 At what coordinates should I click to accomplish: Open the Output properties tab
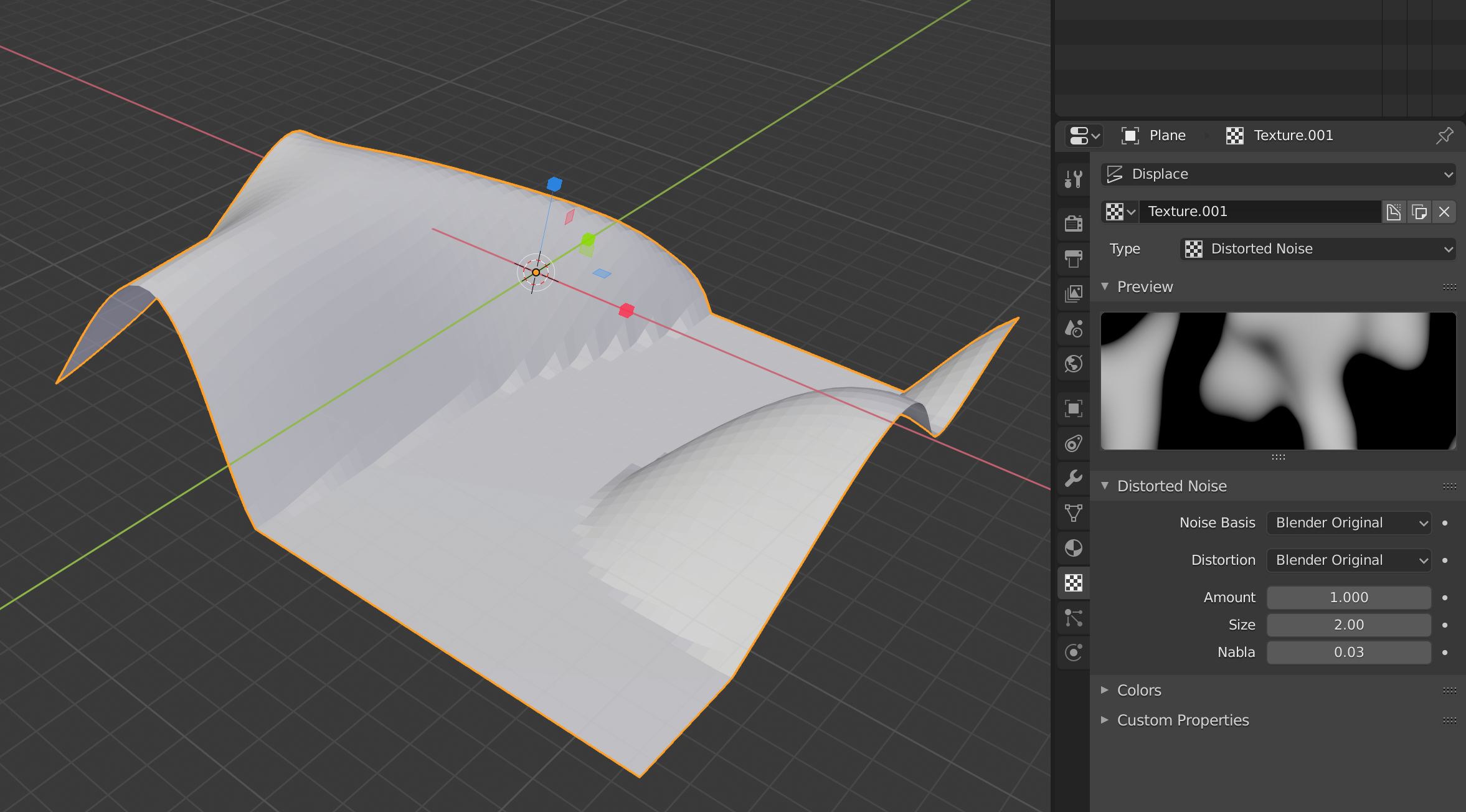tap(1073, 258)
